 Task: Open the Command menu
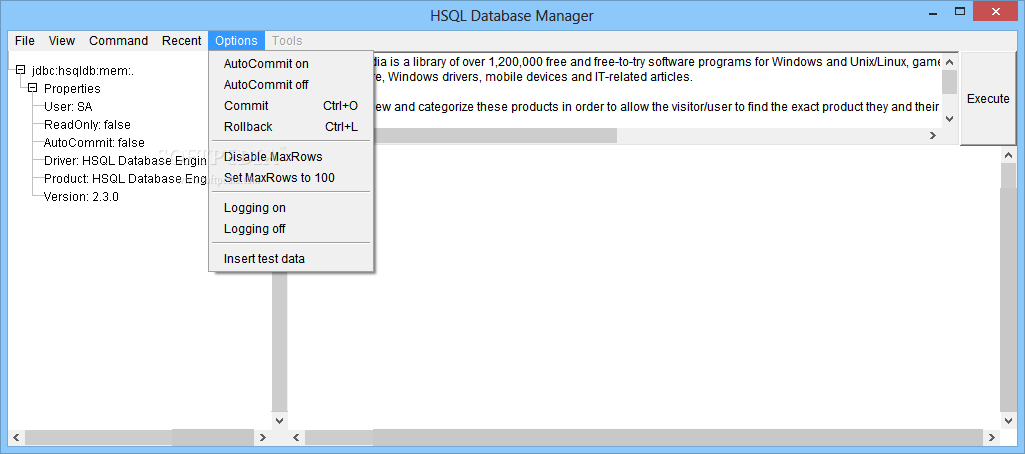click(x=118, y=41)
